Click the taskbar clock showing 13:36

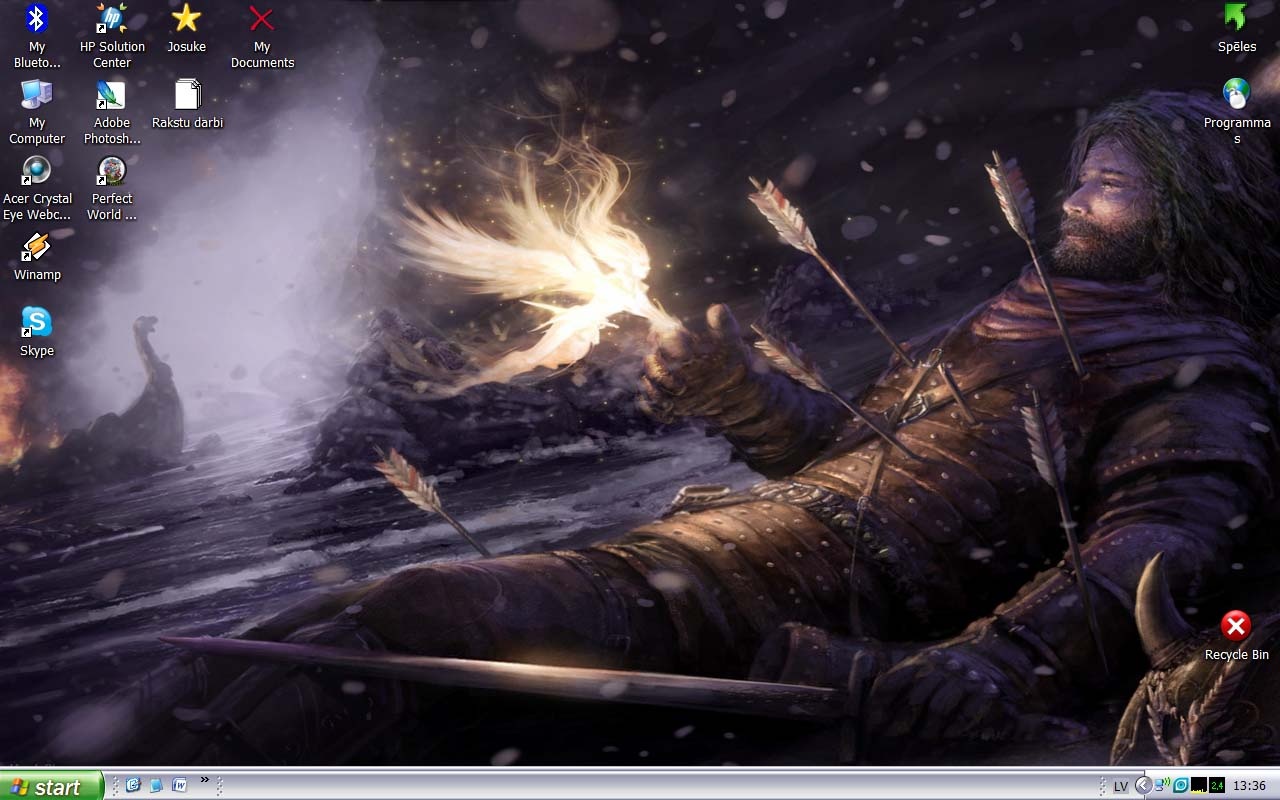point(1250,786)
